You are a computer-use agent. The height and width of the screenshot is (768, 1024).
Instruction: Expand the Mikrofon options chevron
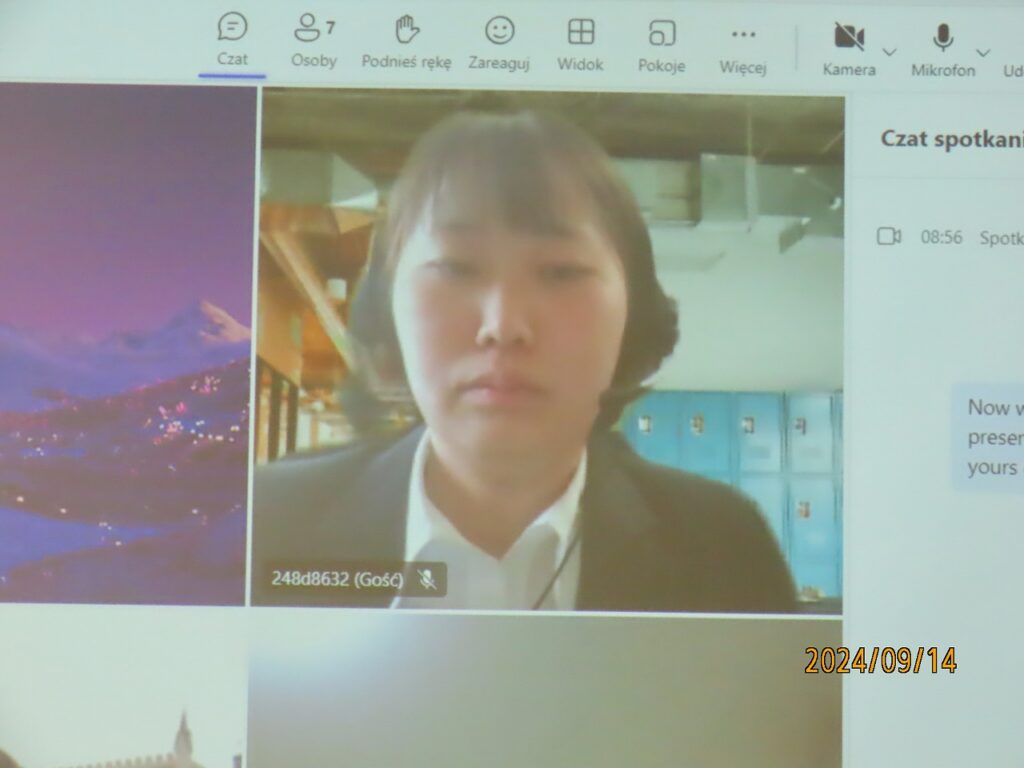983,52
